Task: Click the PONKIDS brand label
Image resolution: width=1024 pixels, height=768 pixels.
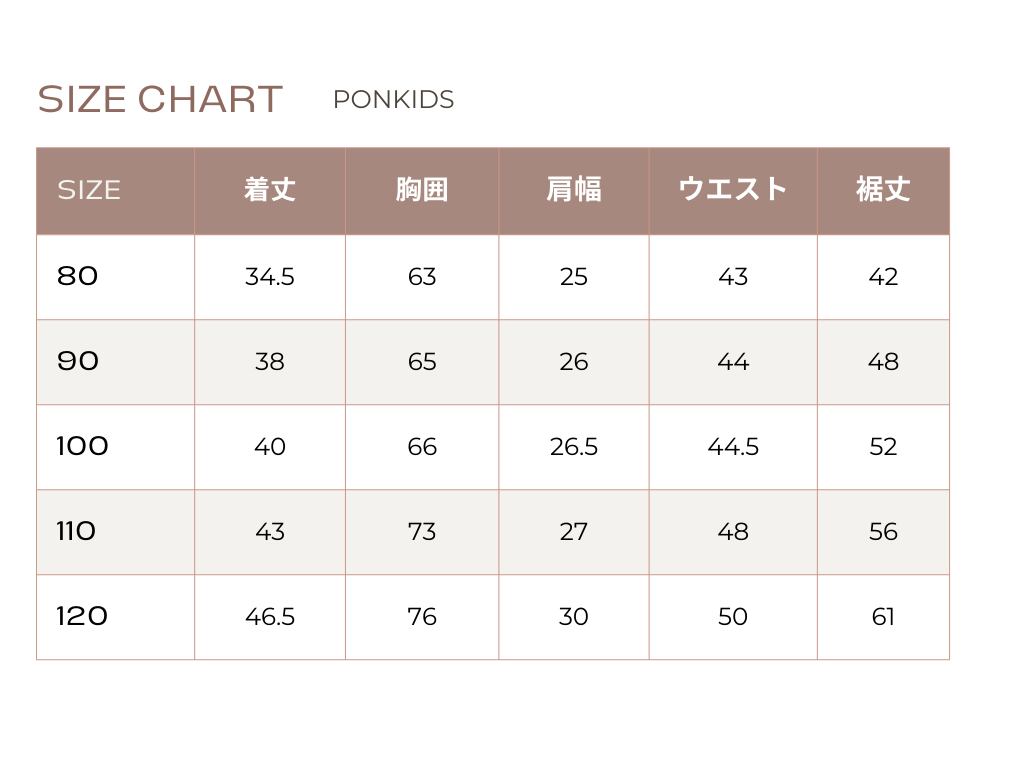Action: click(393, 100)
